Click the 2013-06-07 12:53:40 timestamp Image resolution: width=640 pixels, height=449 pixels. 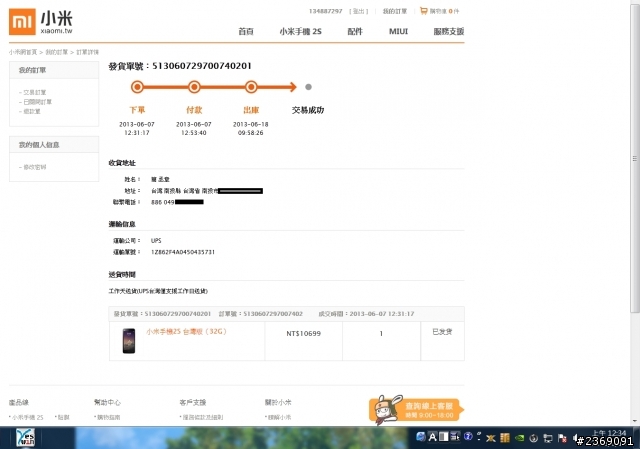(x=194, y=129)
